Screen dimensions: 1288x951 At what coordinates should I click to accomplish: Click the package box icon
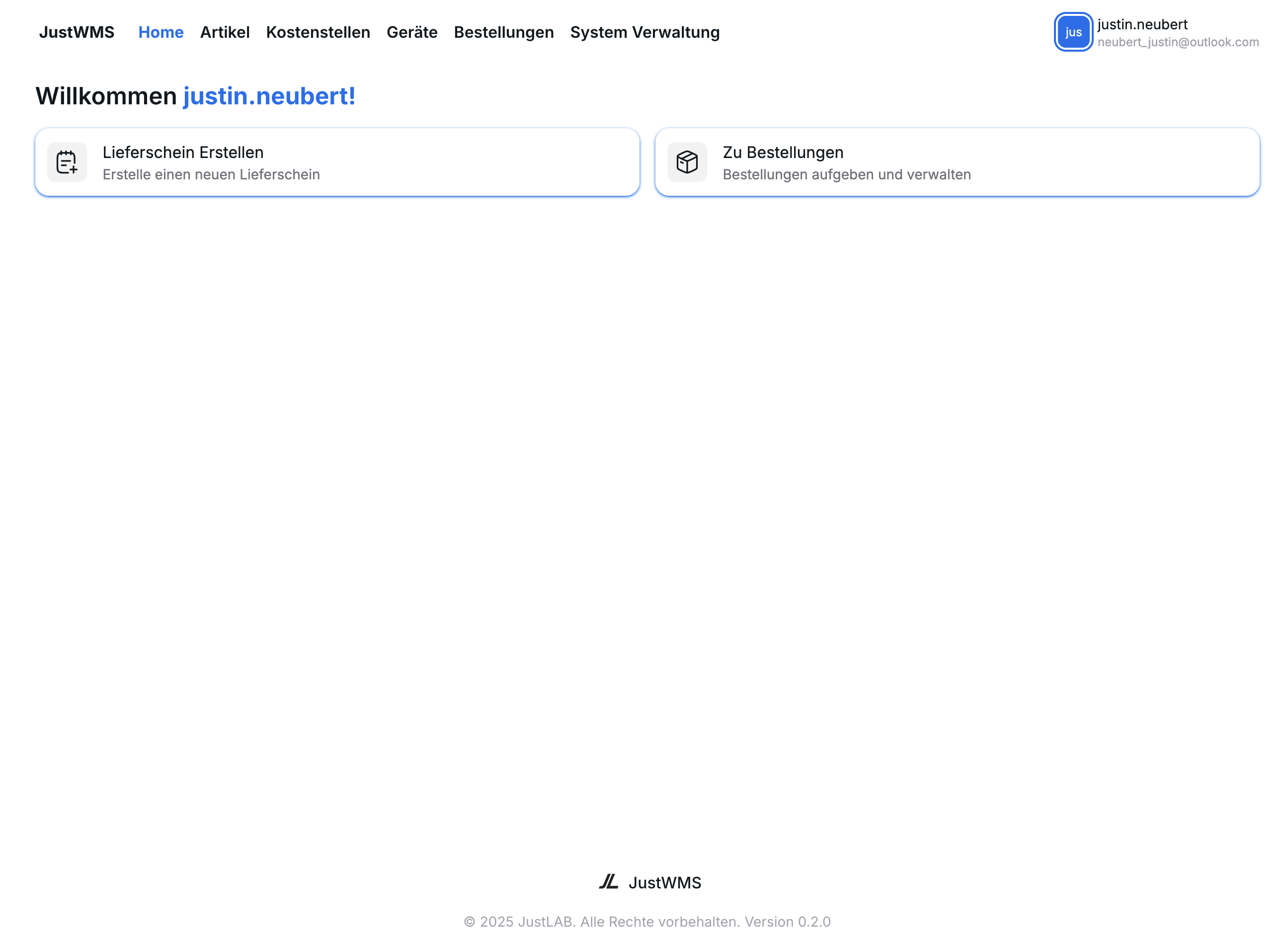coord(686,162)
